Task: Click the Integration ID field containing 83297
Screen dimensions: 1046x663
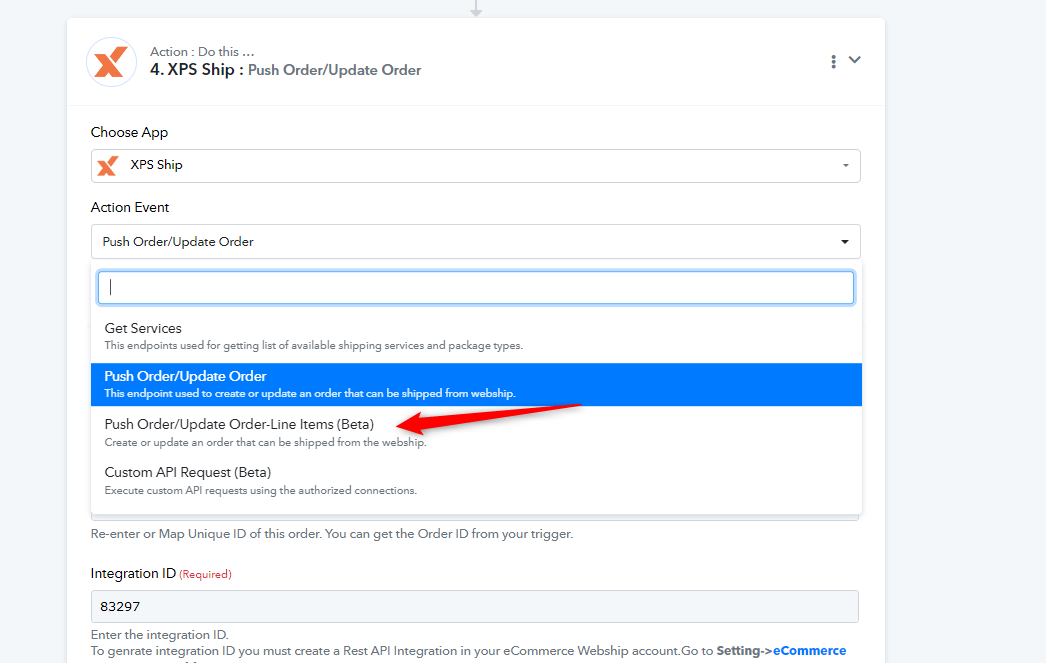Action: [475, 607]
